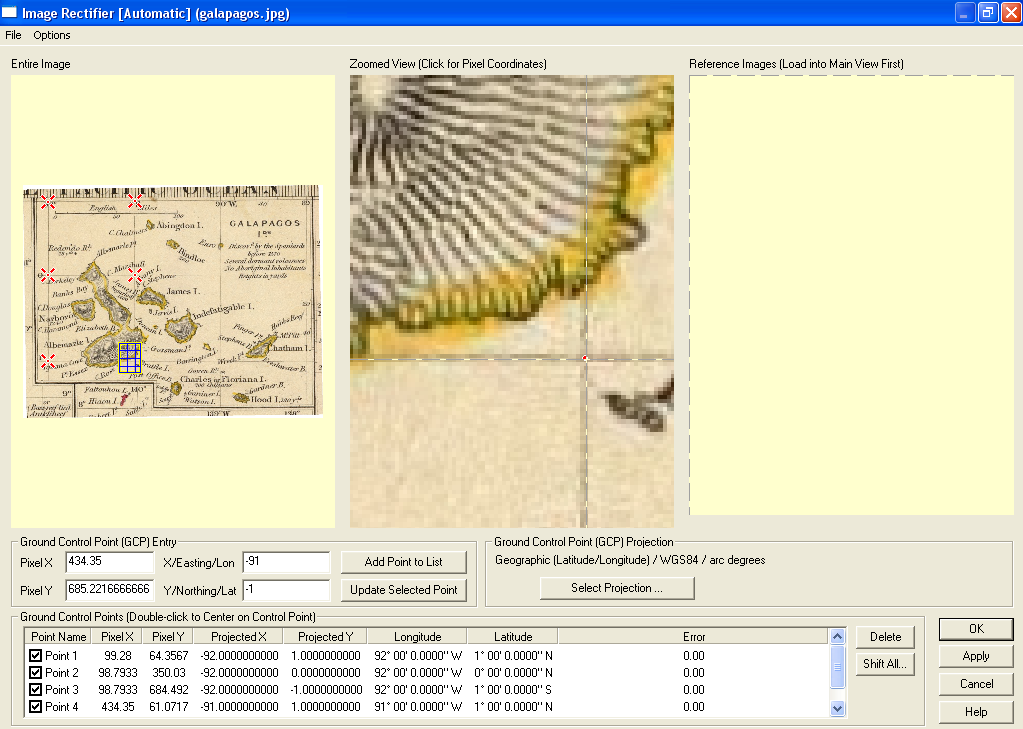Uncheck the Point 4 checkbox
Image resolution: width=1023 pixels, height=729 pixels.
pyautogui.click(x=35, y=706)
